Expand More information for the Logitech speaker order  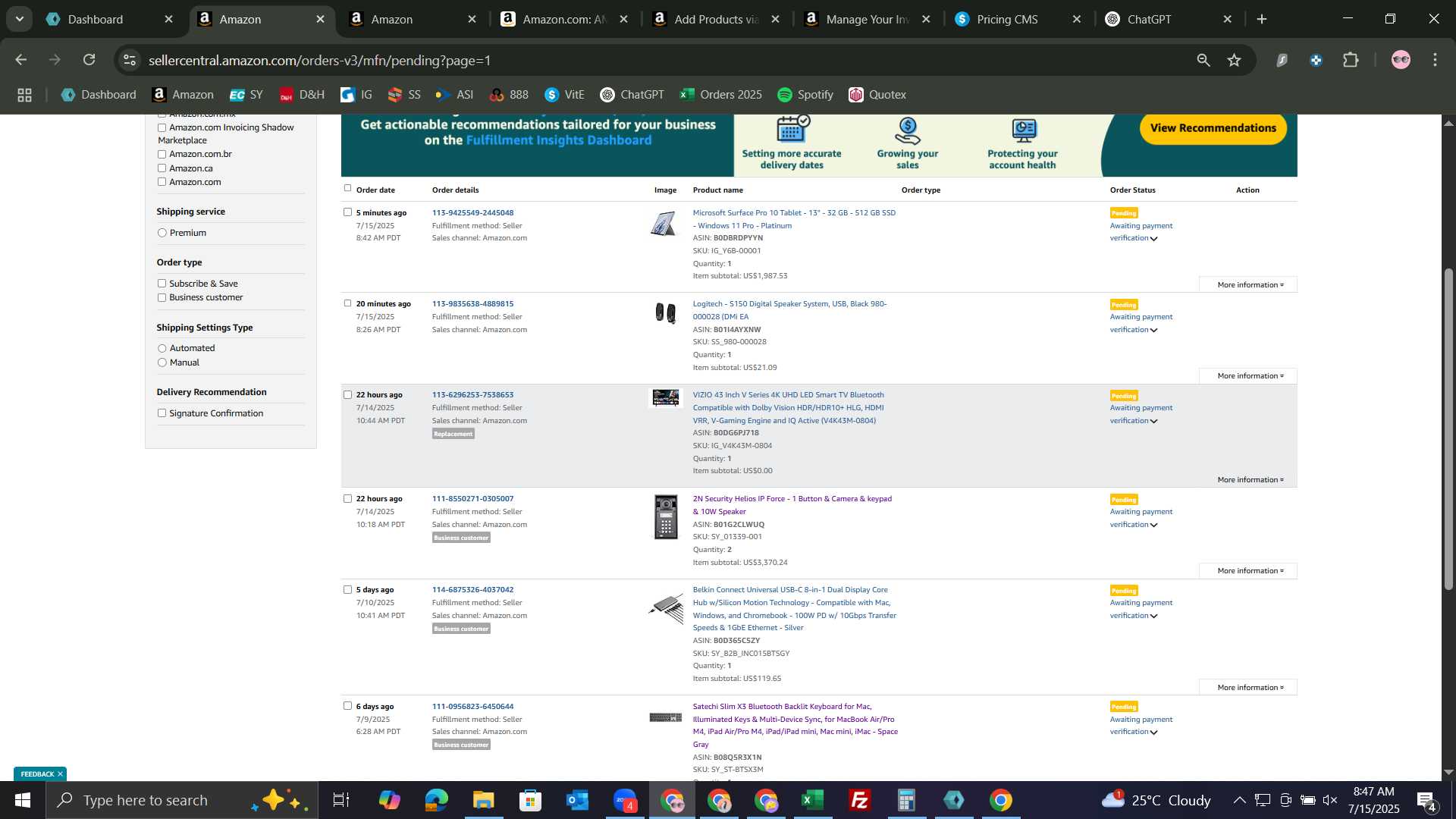pos(1248,376)
